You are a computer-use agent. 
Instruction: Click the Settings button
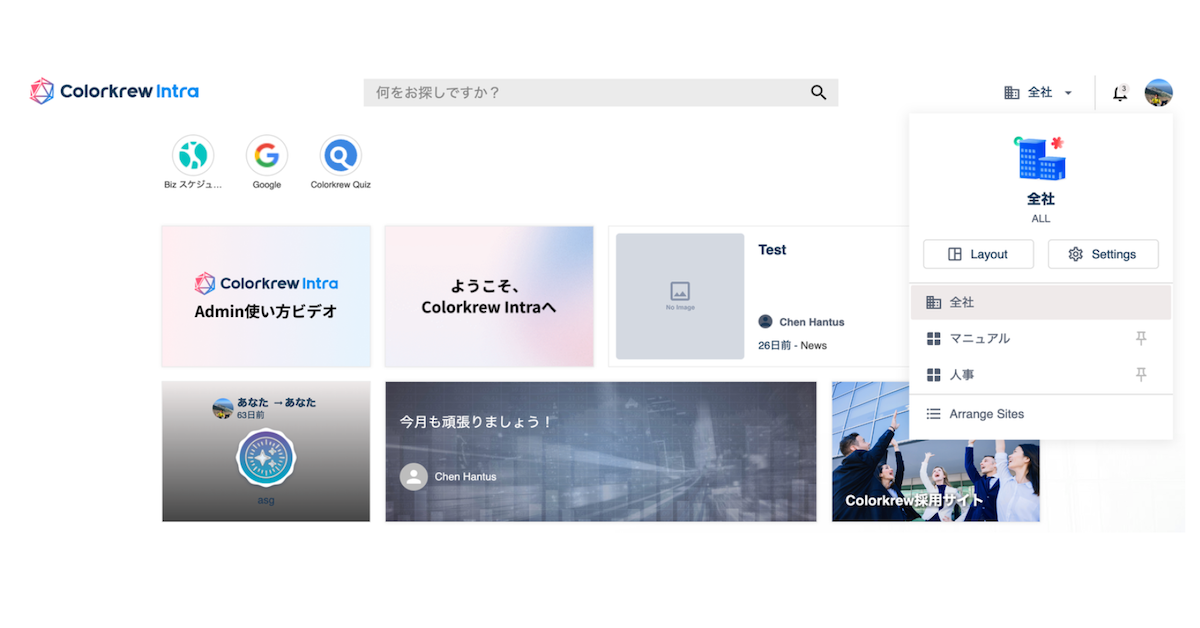click(x=1102, y=254)
